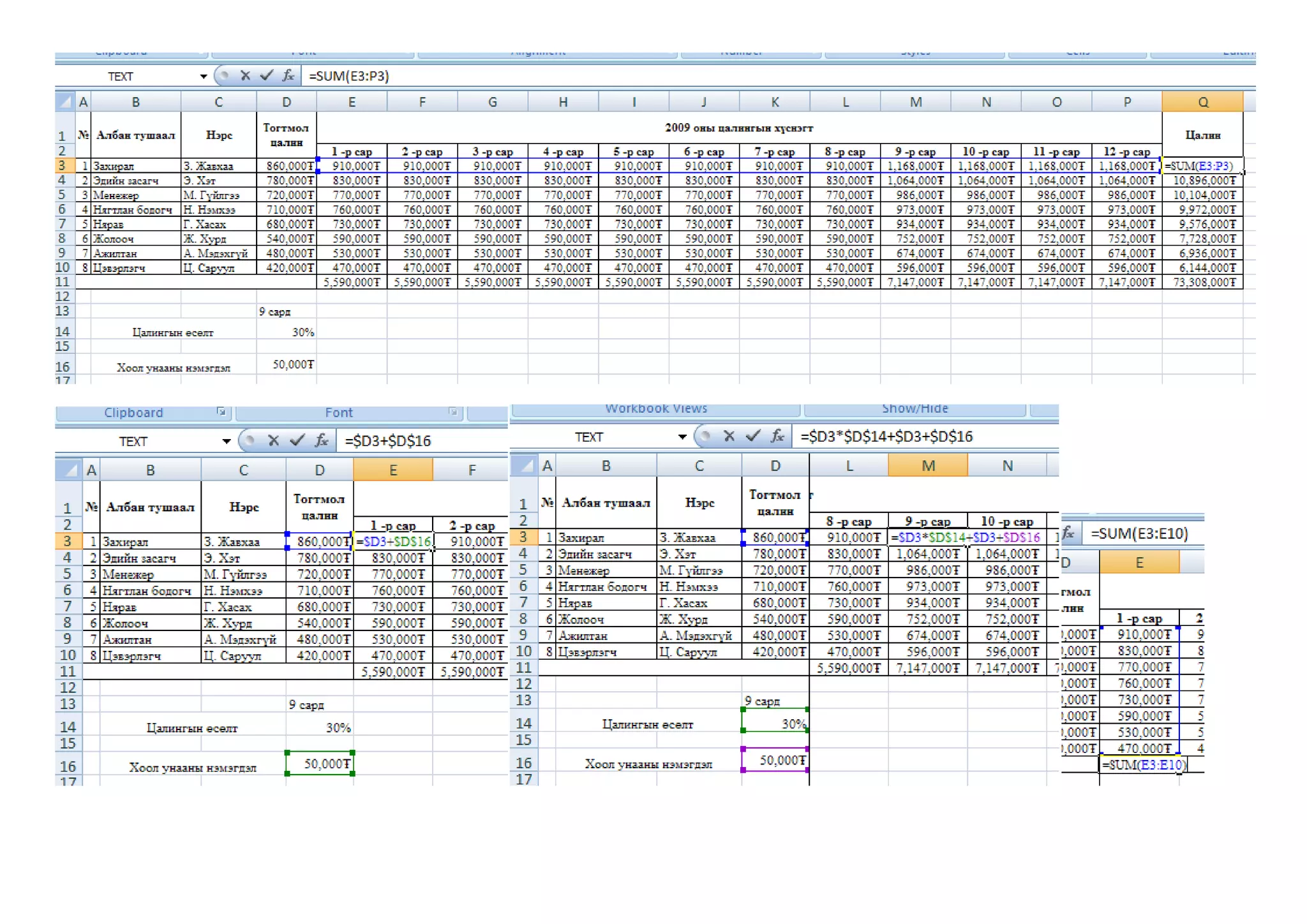Screen dimensions: 1307x924
Task: Click Enter checkmark beside the =SUM(E3:P3) formula
Action: pos(266,76)
